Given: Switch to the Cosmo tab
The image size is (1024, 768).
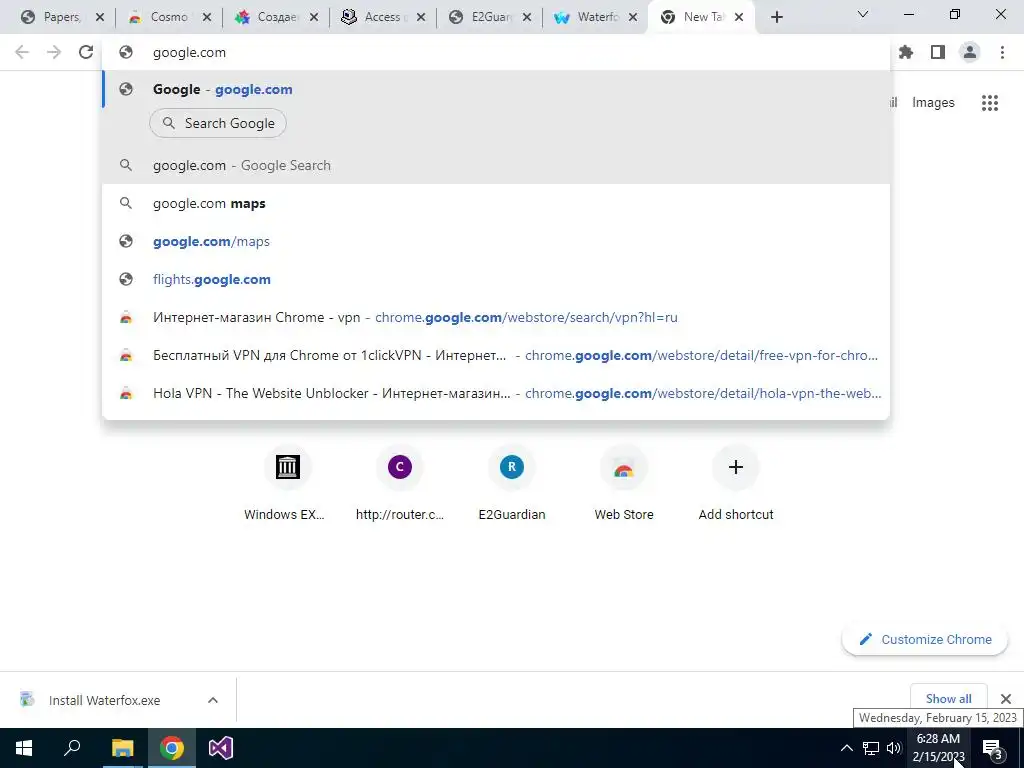Looking at the screenshot, I should coord(168,17).
